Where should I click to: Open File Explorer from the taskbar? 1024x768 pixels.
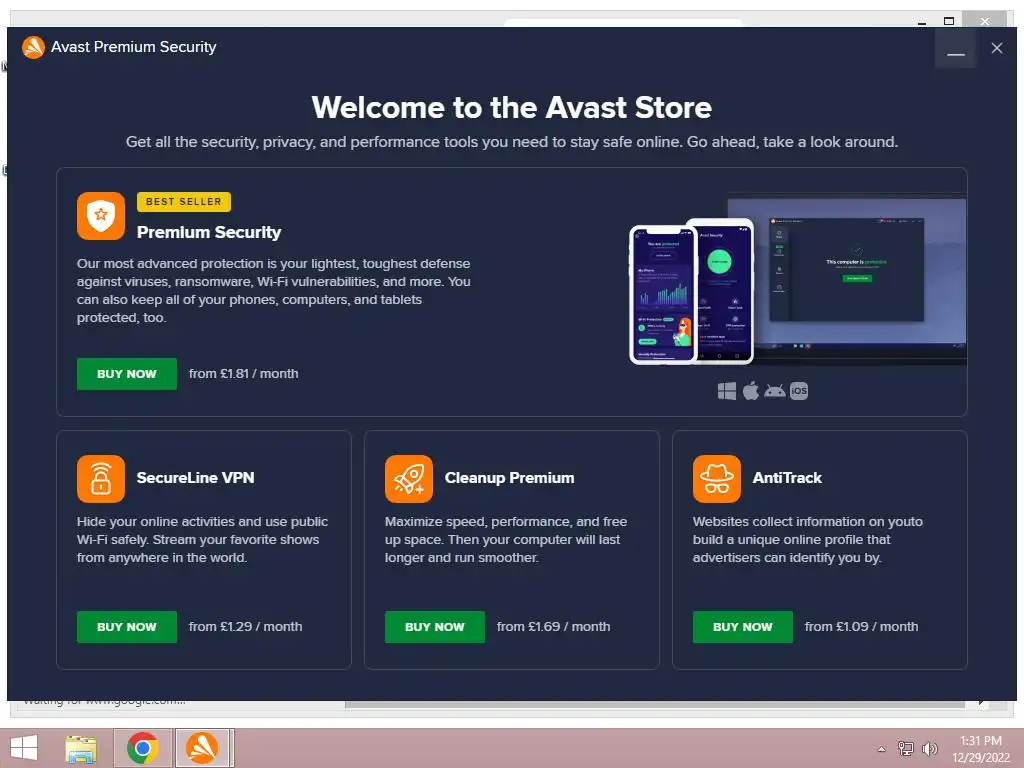tap(82, 748)
